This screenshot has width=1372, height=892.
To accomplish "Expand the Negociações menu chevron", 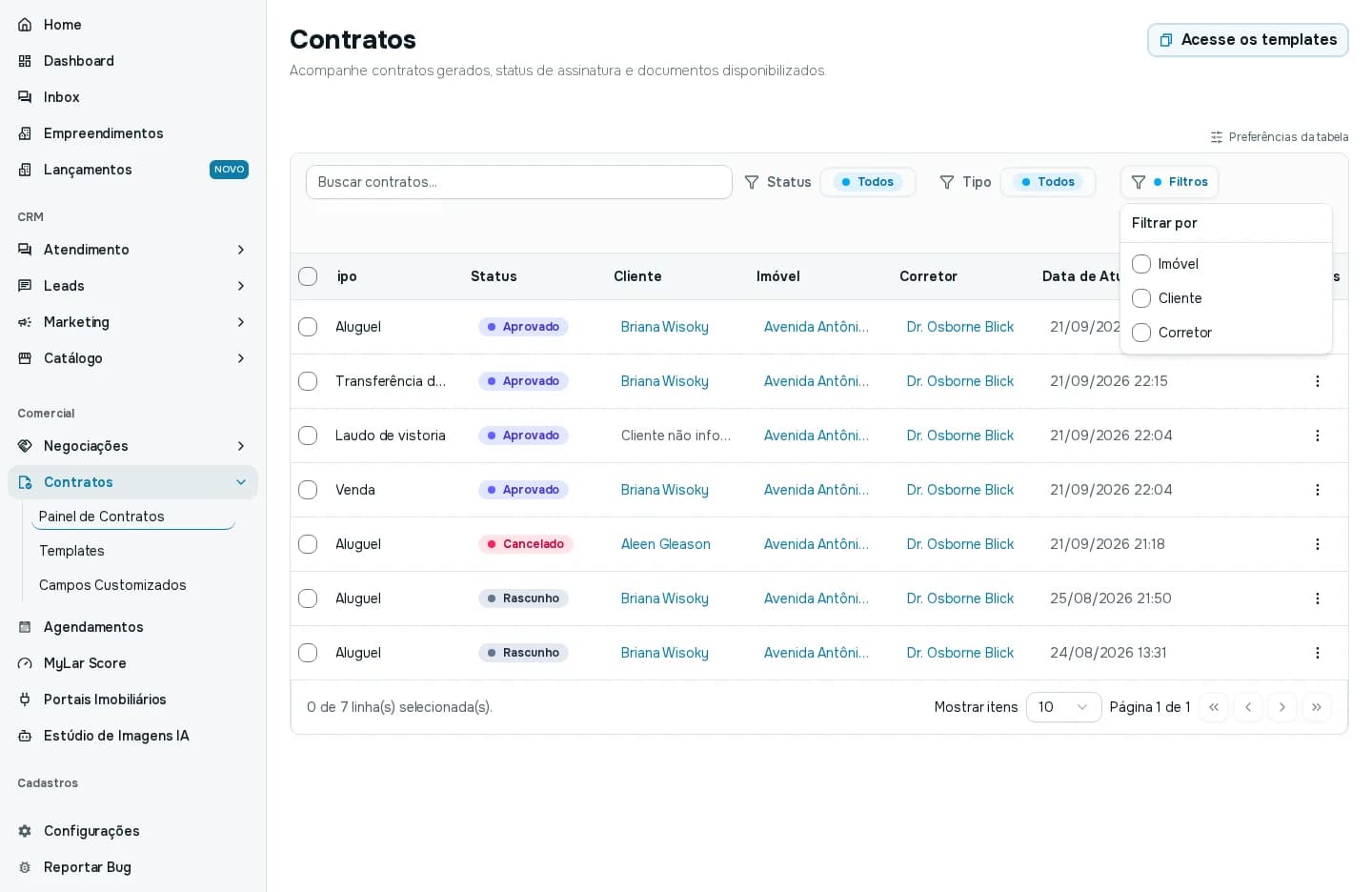I will (x=241, y=446).
